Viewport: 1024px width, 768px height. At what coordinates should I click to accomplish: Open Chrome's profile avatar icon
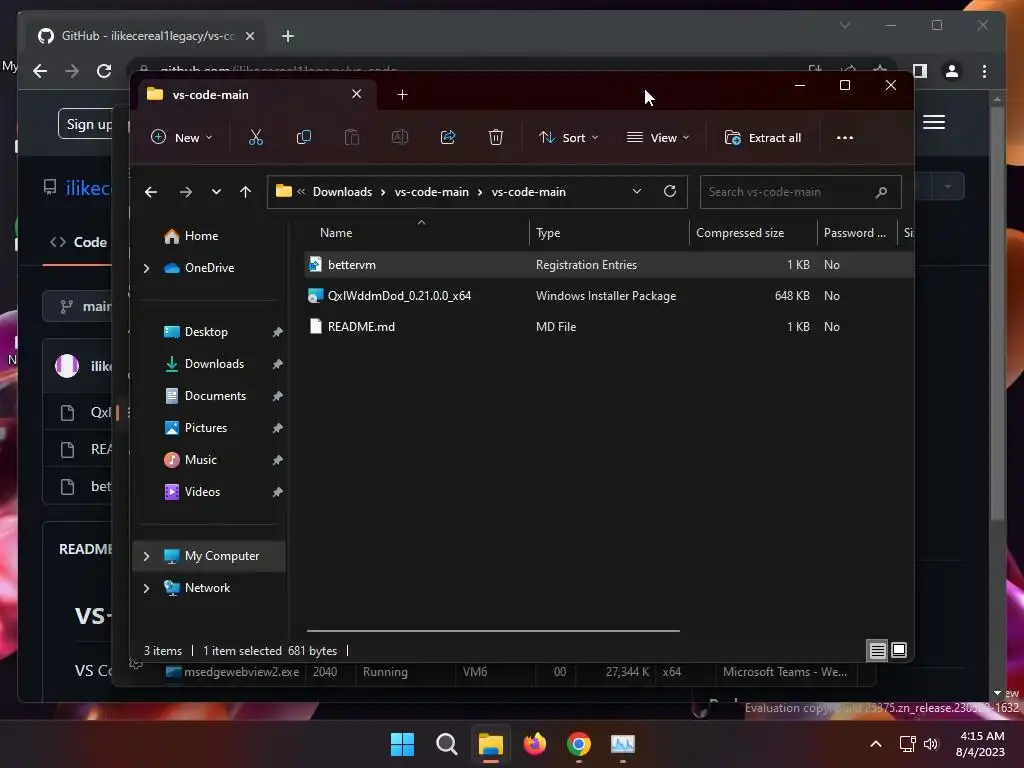tap(952, 71)
